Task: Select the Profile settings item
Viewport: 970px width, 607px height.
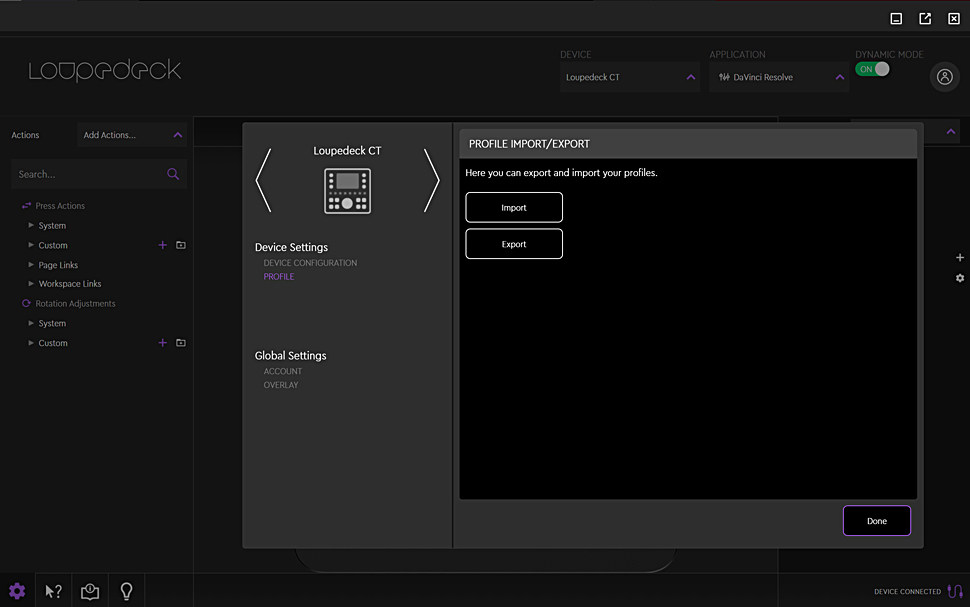Action: click(279, 277)
